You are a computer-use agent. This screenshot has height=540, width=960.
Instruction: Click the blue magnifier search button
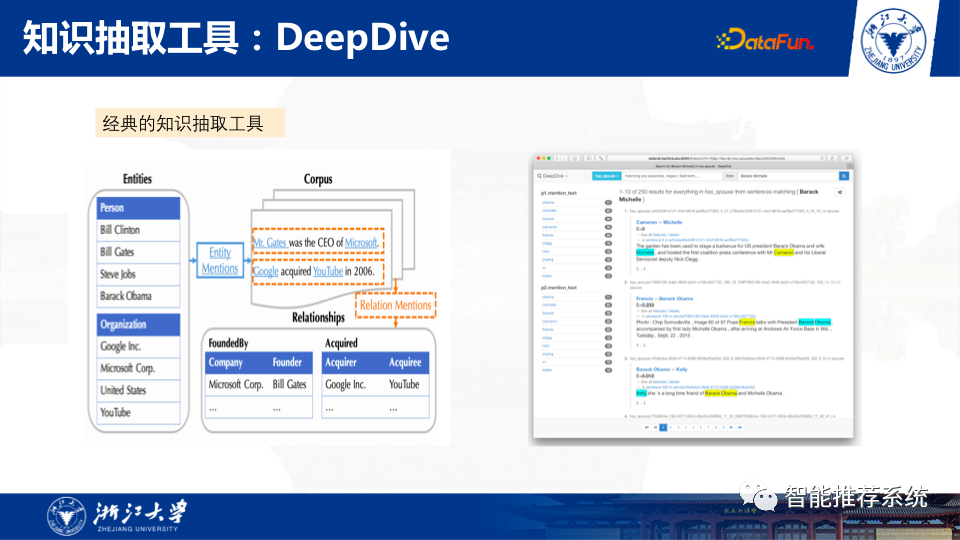[844, 176]
